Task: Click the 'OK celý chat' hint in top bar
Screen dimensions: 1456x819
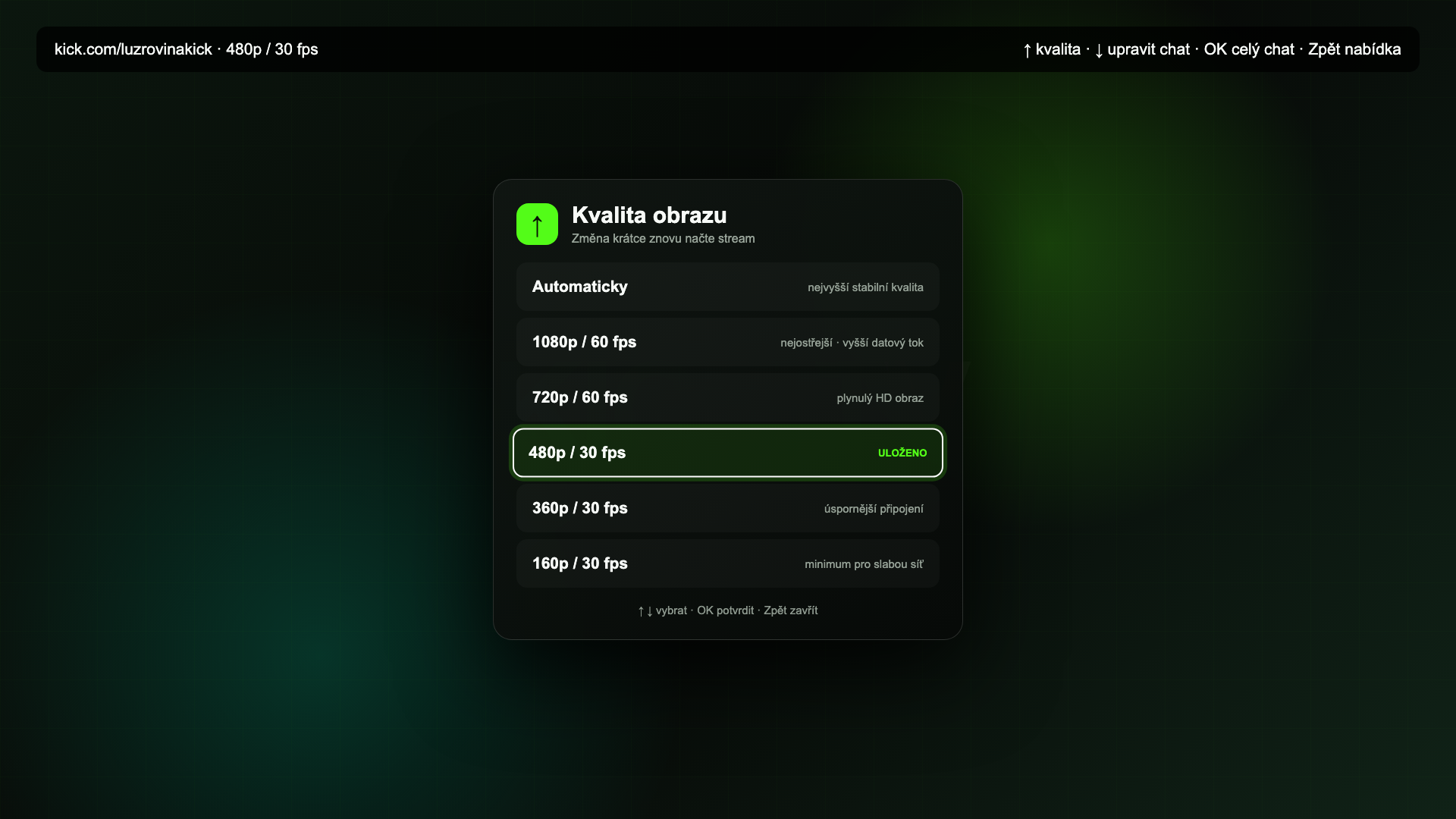Action: pyautogui.click(x=1249, y=49)
